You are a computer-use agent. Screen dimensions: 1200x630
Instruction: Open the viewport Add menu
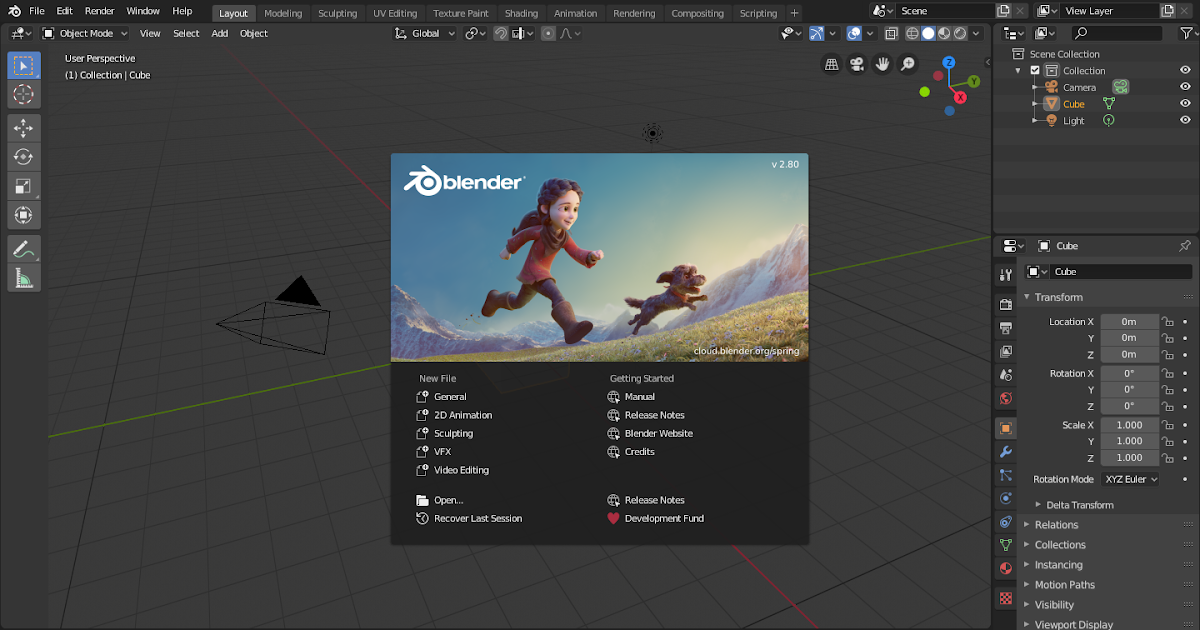(219, 33)
